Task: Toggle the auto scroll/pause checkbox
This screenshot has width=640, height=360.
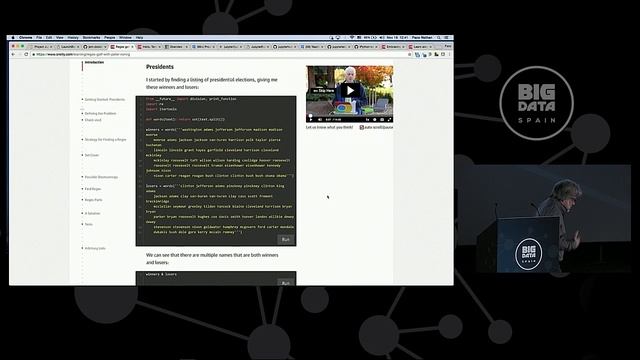Action: (x=361, y=127)
